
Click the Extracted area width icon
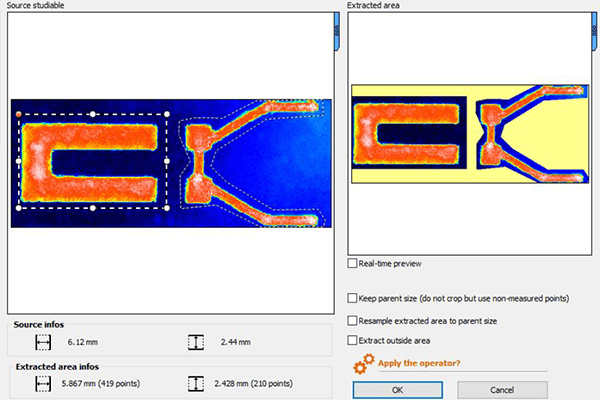pyautogui.click(x=43, y=384)
